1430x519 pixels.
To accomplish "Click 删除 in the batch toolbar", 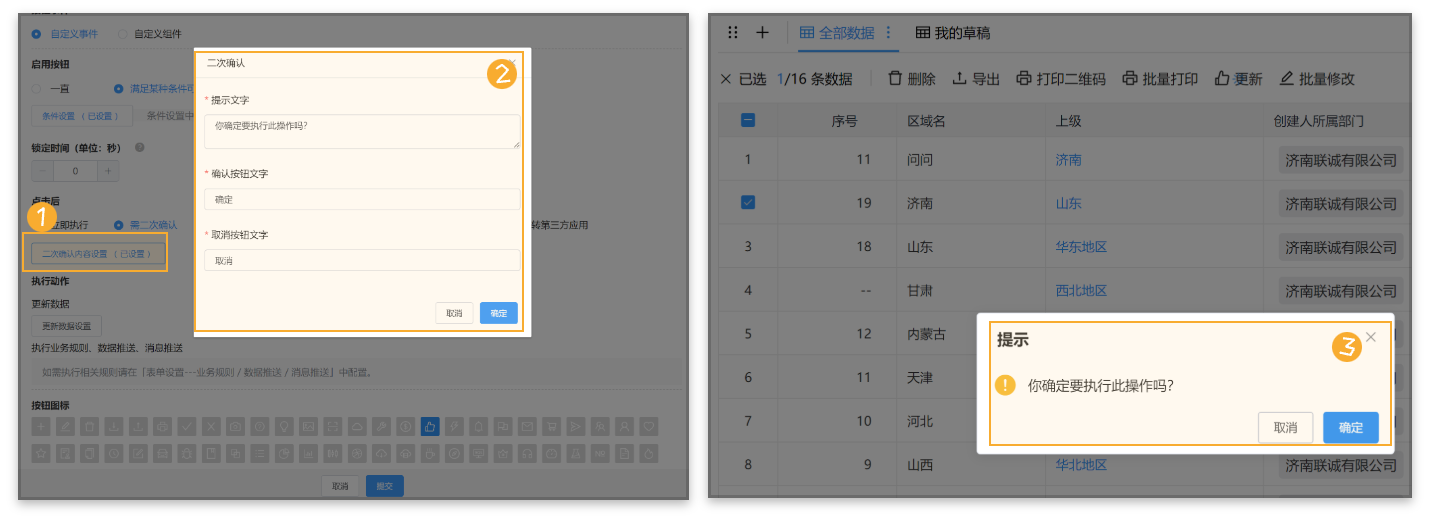I will tap(911, 79).
